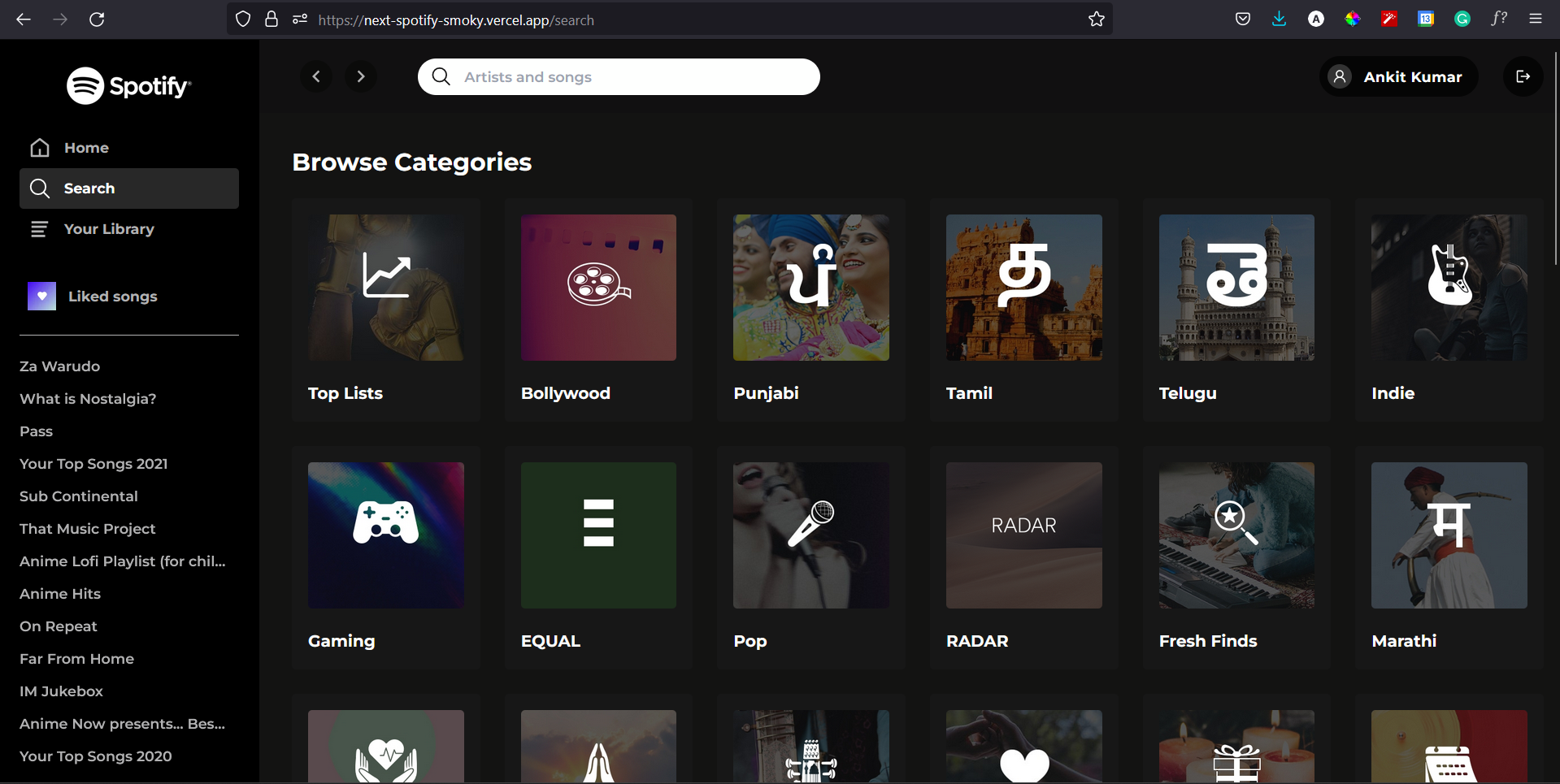Select the Search sidebar item

pos(129,188)
